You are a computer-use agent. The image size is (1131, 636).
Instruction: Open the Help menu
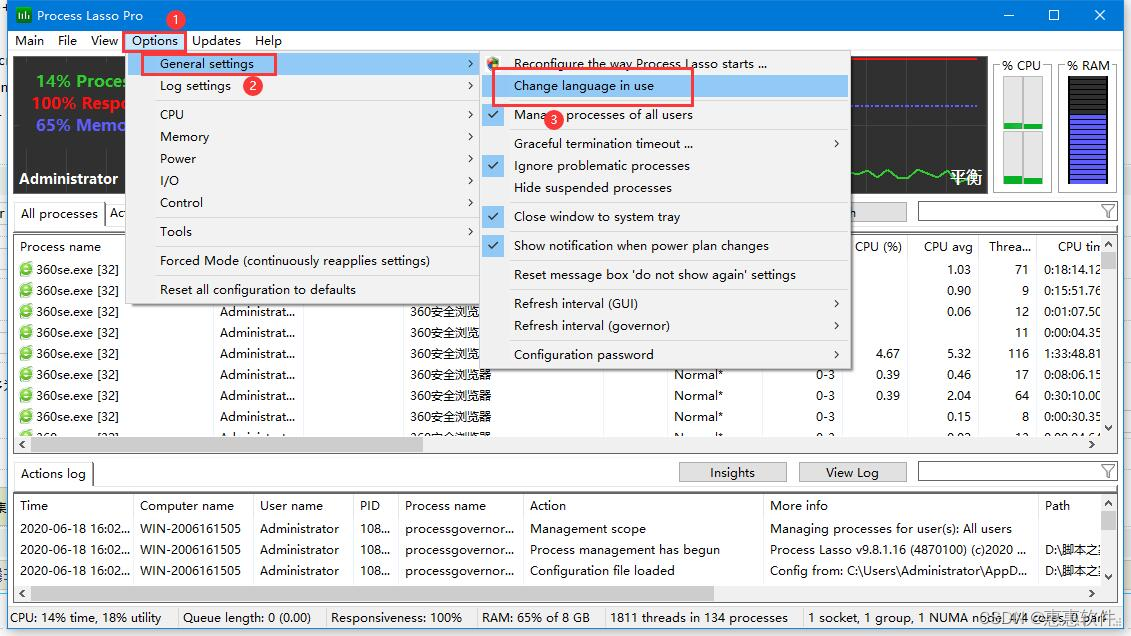[268, 41]
